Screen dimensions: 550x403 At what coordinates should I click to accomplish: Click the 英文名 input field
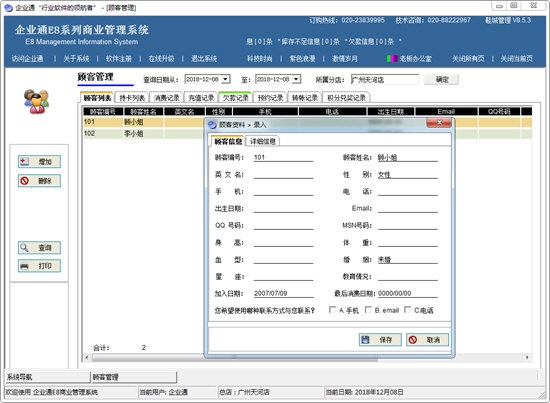pyautogui.click(x=283, y=174)
